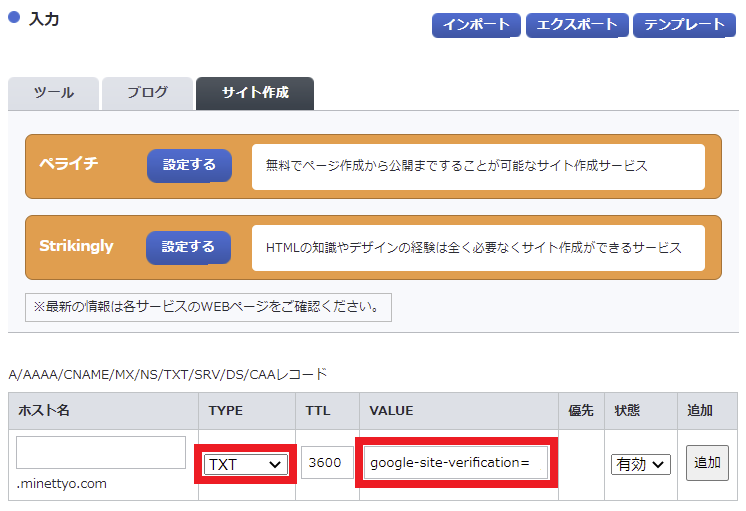Click the Strikingly service description text
Screen dimensions: 746x511
click(x=473, y=248)
